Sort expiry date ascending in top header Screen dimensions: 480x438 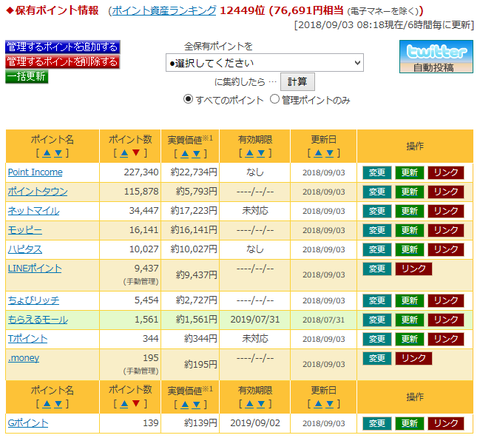pos(250,153)
